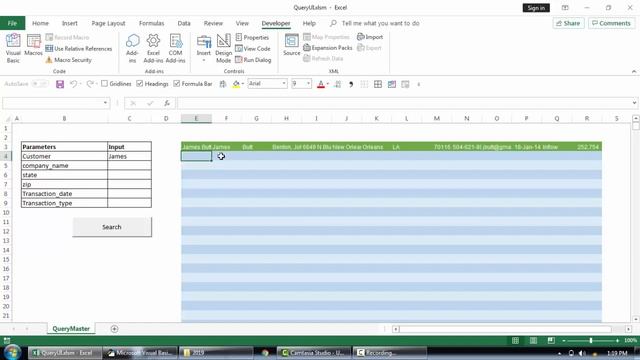Customize the quick access toolbar

418,84
